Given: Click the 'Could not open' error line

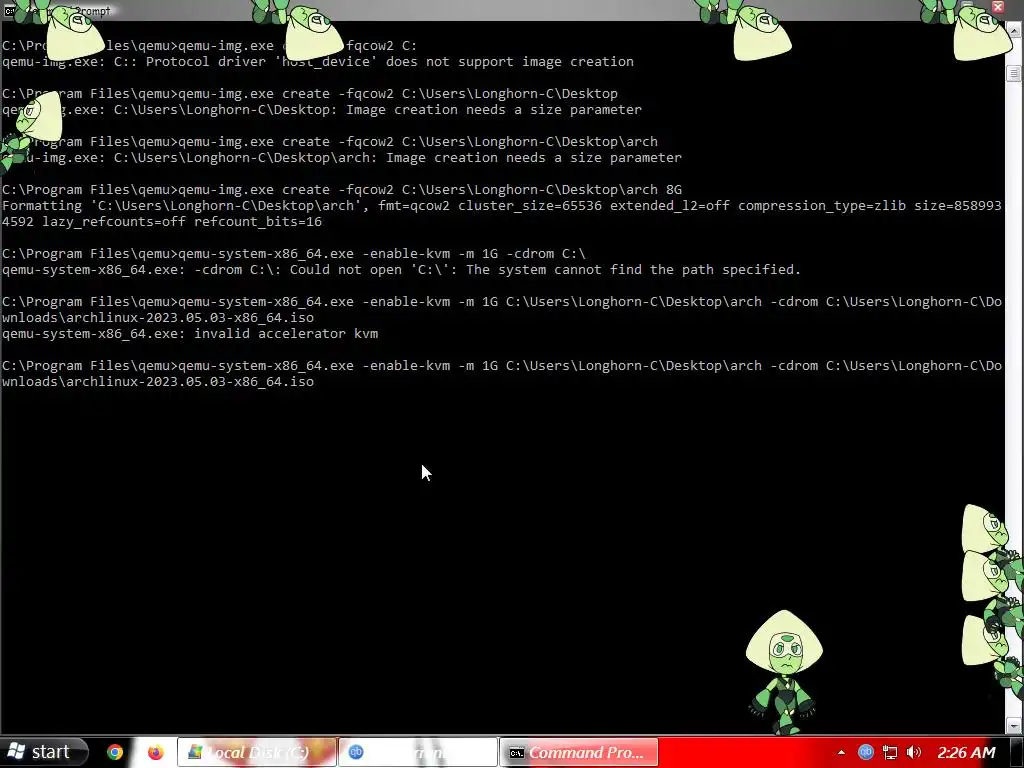Looking at the screenshot, I should point(401,270).
